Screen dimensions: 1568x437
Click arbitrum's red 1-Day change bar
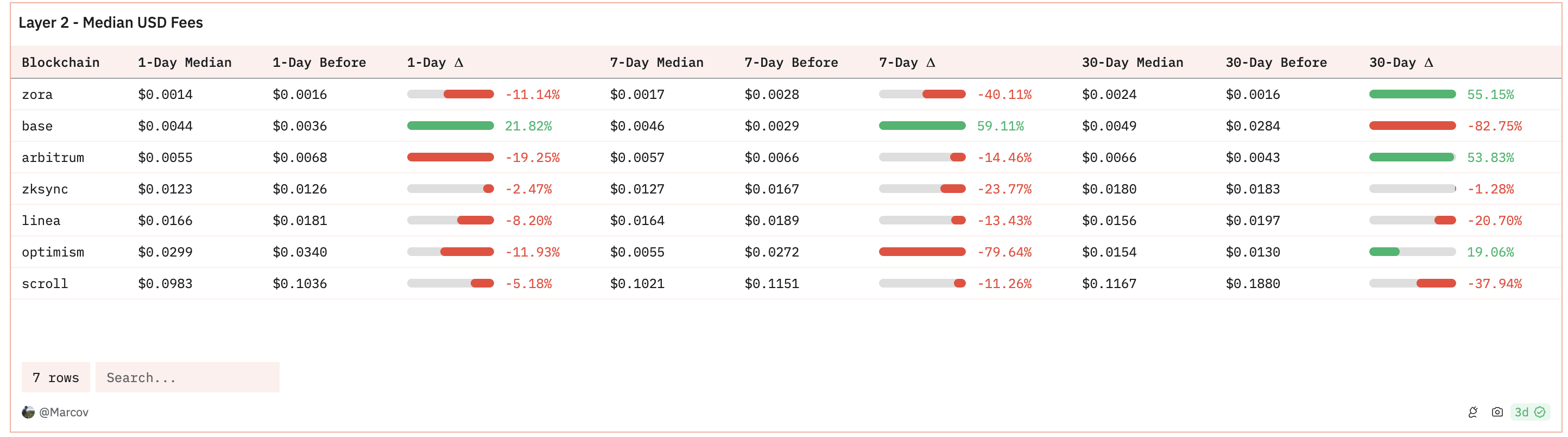tap(451, 158)
